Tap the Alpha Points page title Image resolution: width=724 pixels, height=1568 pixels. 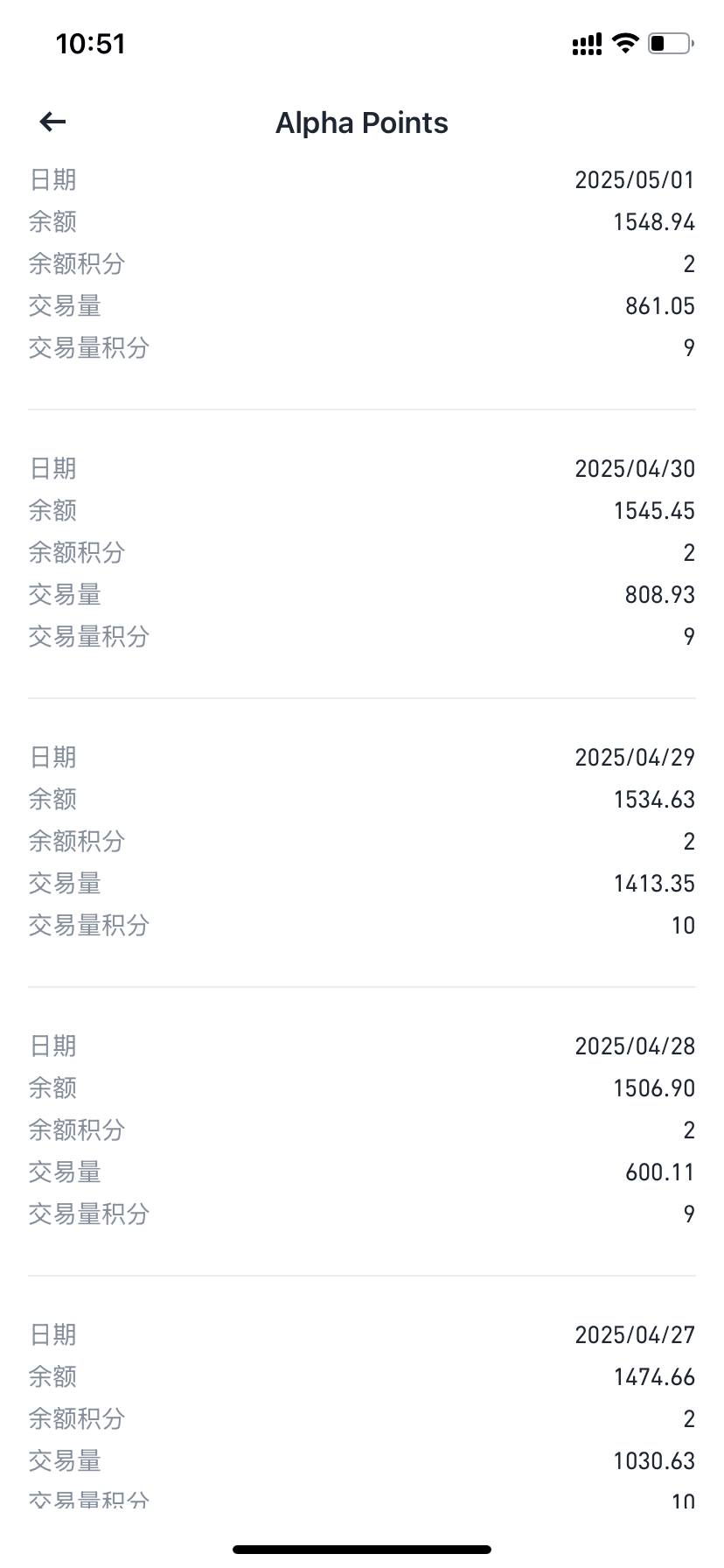tap(362, 123)
